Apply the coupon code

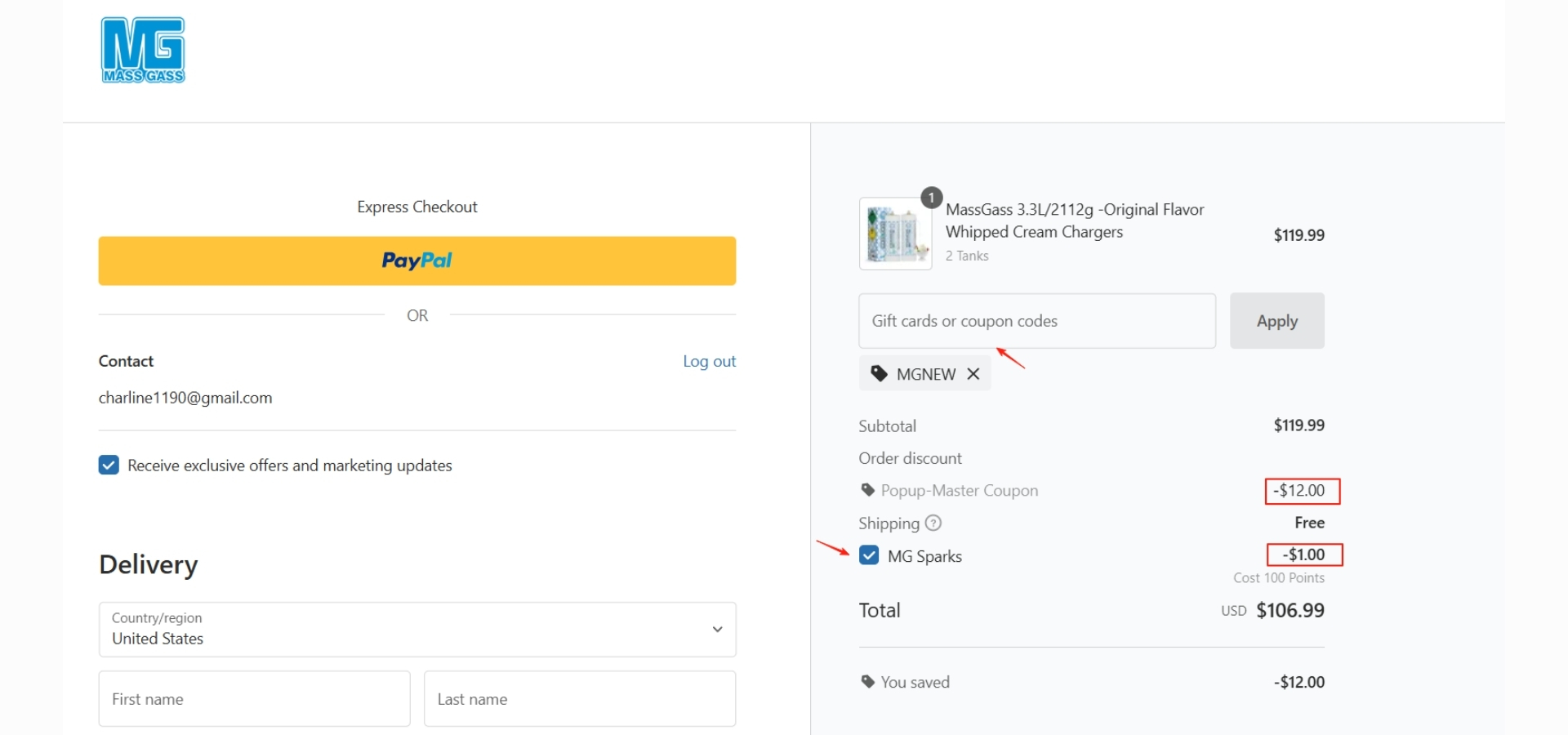click(x=1277, y=321)
